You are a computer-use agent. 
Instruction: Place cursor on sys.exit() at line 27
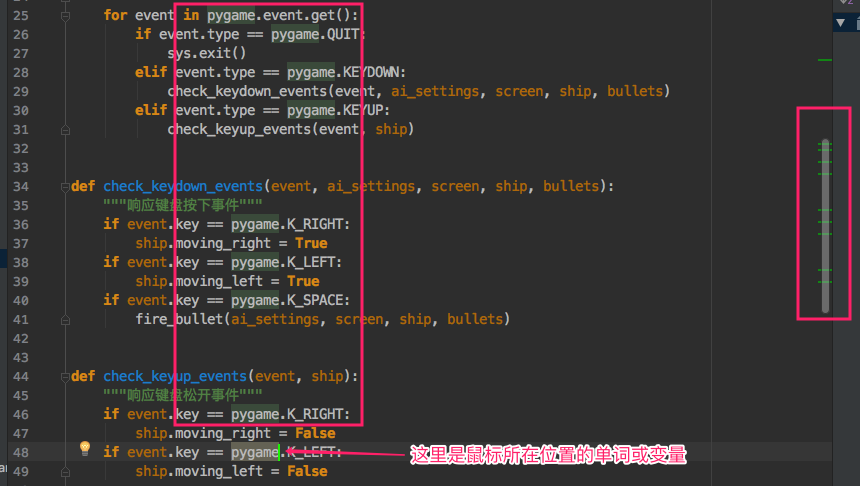(207, 54)
